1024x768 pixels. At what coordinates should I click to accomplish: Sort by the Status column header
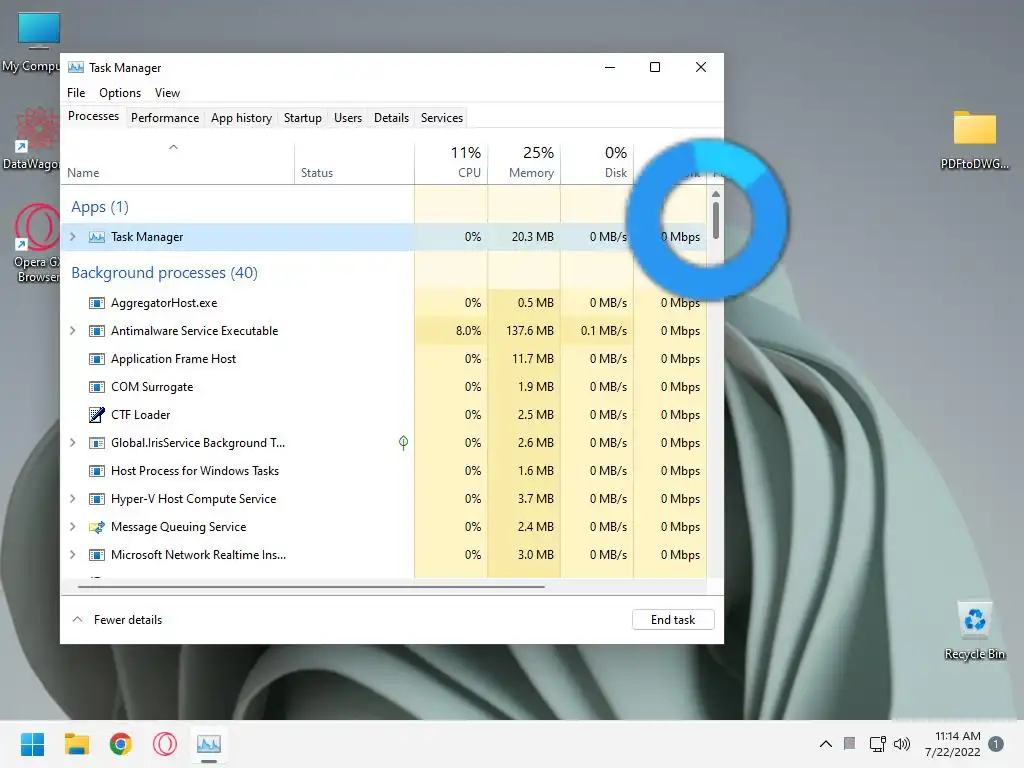click(x=355, y=163)
